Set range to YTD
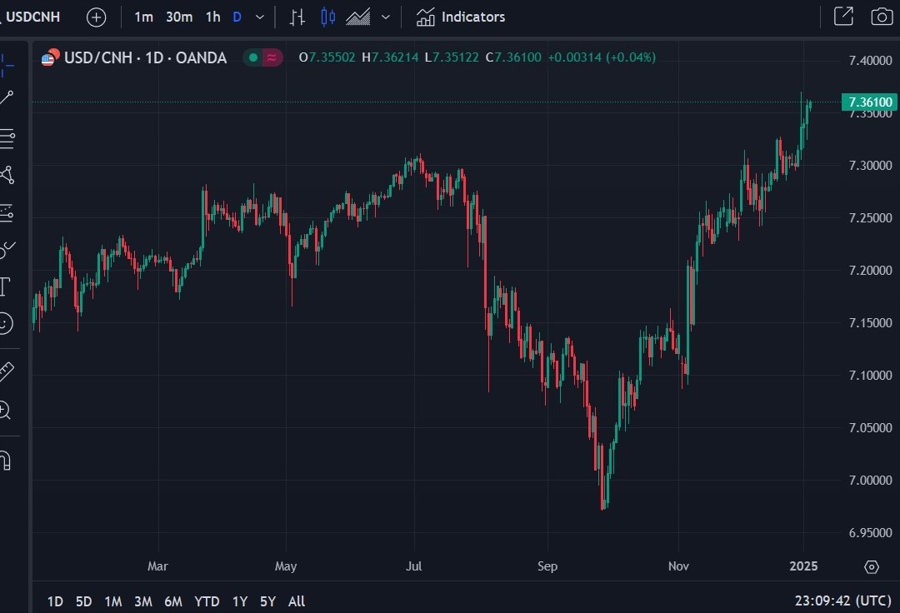 [x=207, y=602]
